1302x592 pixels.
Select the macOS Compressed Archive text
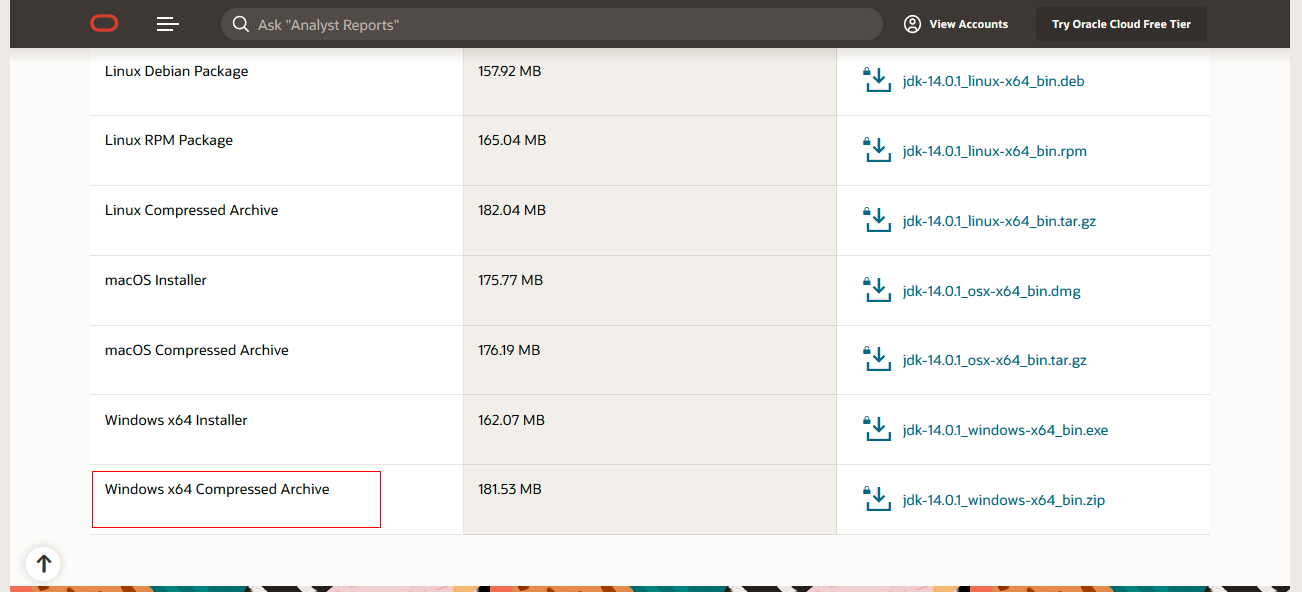pyautogui.click(x=197, y=350)
